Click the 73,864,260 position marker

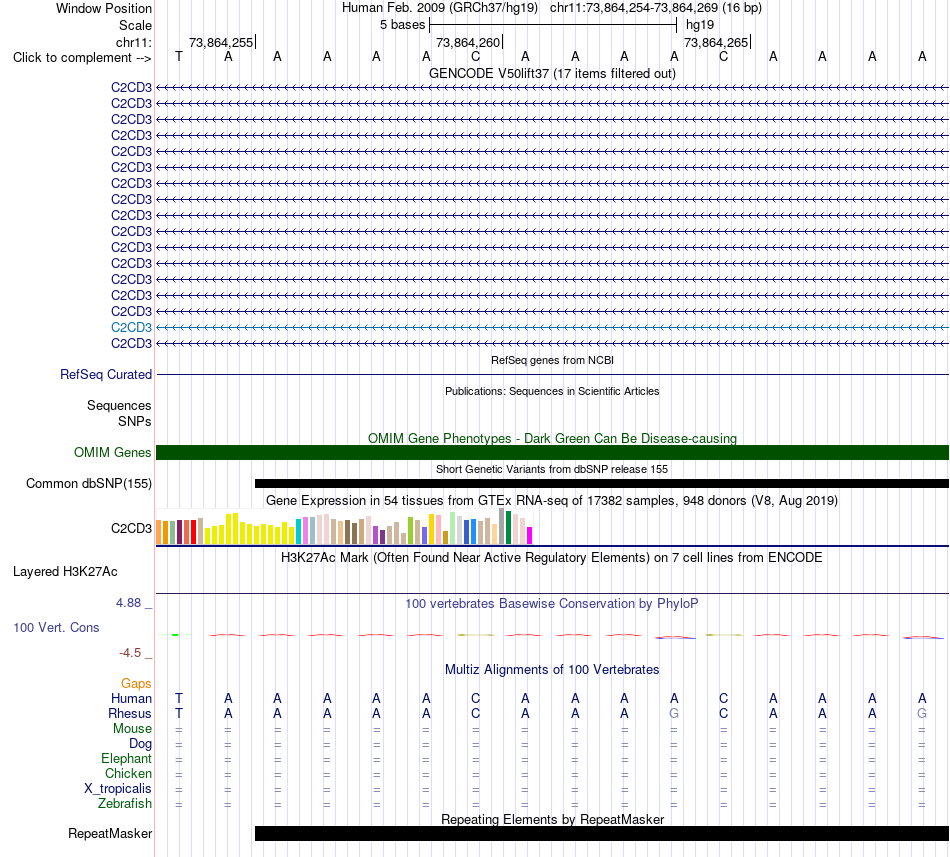point(468,42)
